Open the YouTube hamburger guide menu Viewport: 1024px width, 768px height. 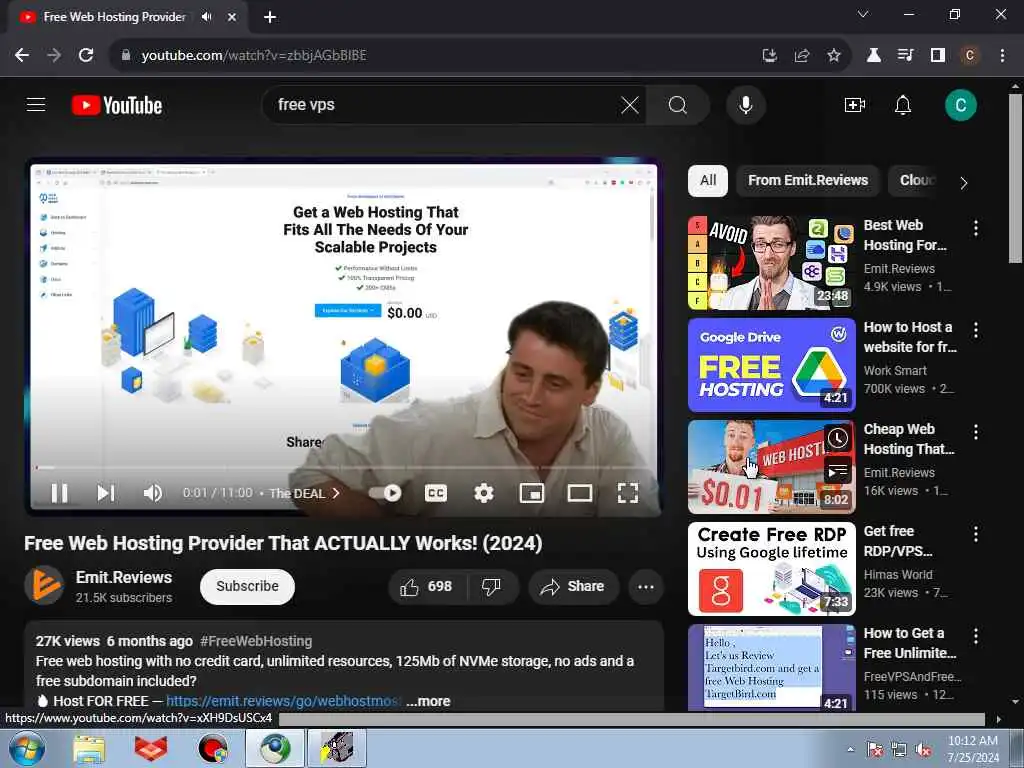click(x=36, y=104)
